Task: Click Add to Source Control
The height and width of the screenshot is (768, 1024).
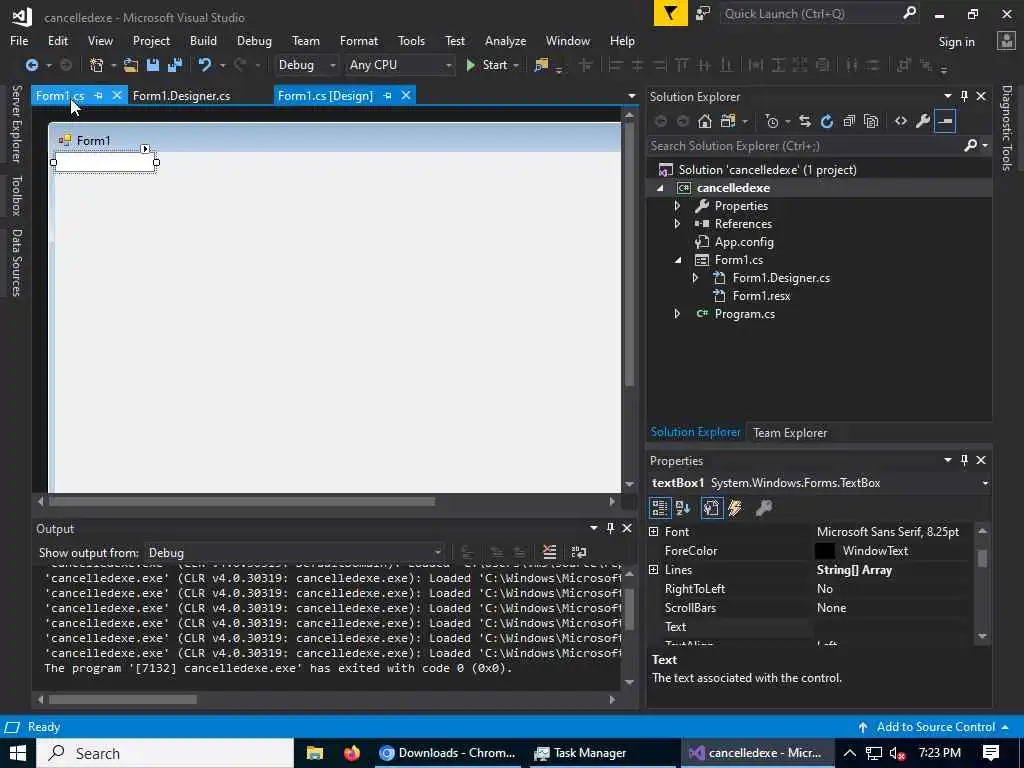Action: [935, 727]
